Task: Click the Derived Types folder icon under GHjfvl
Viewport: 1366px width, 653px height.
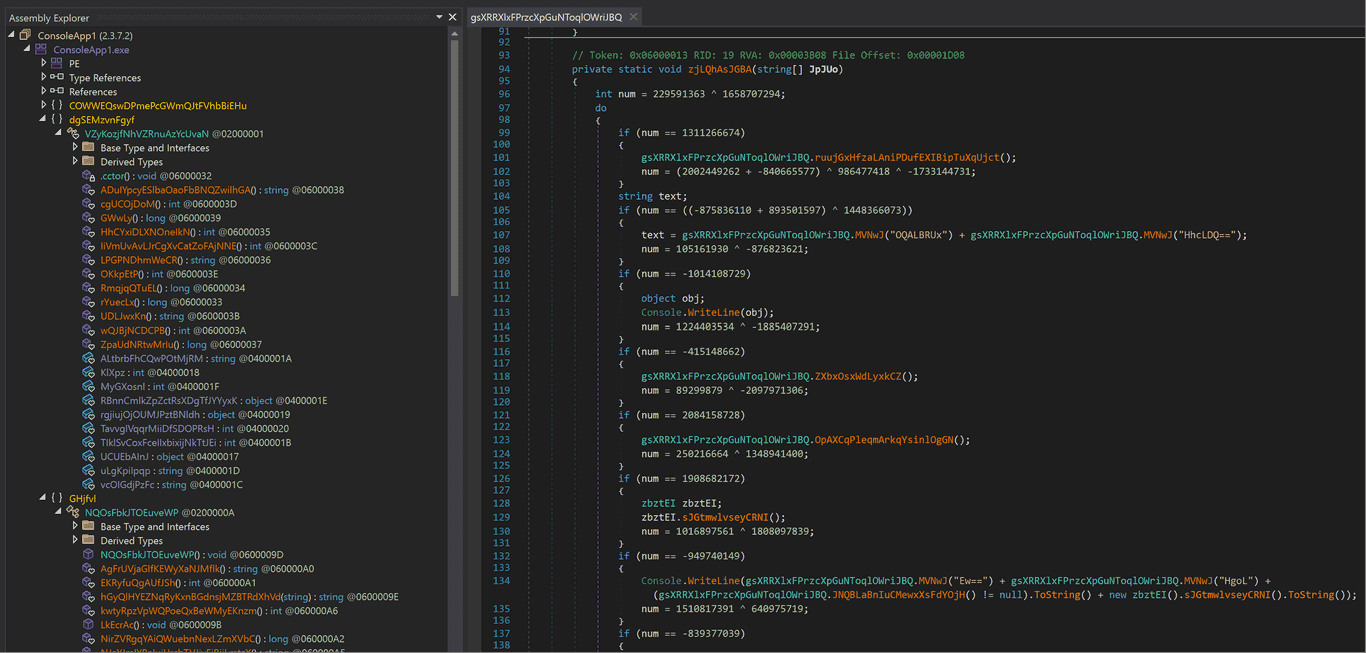Action: pyautogui.click(x=89, y=540)
